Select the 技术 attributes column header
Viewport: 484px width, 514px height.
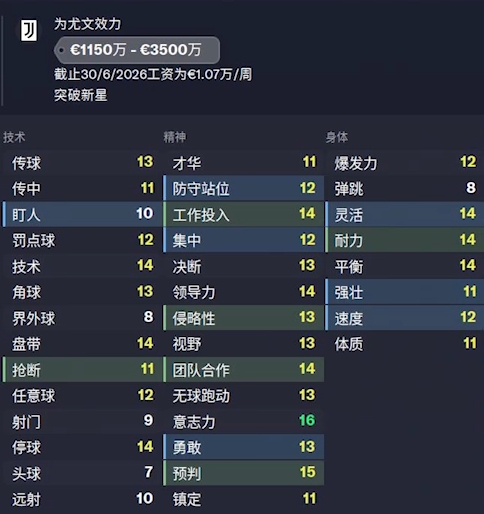click(x=14, y=137)
